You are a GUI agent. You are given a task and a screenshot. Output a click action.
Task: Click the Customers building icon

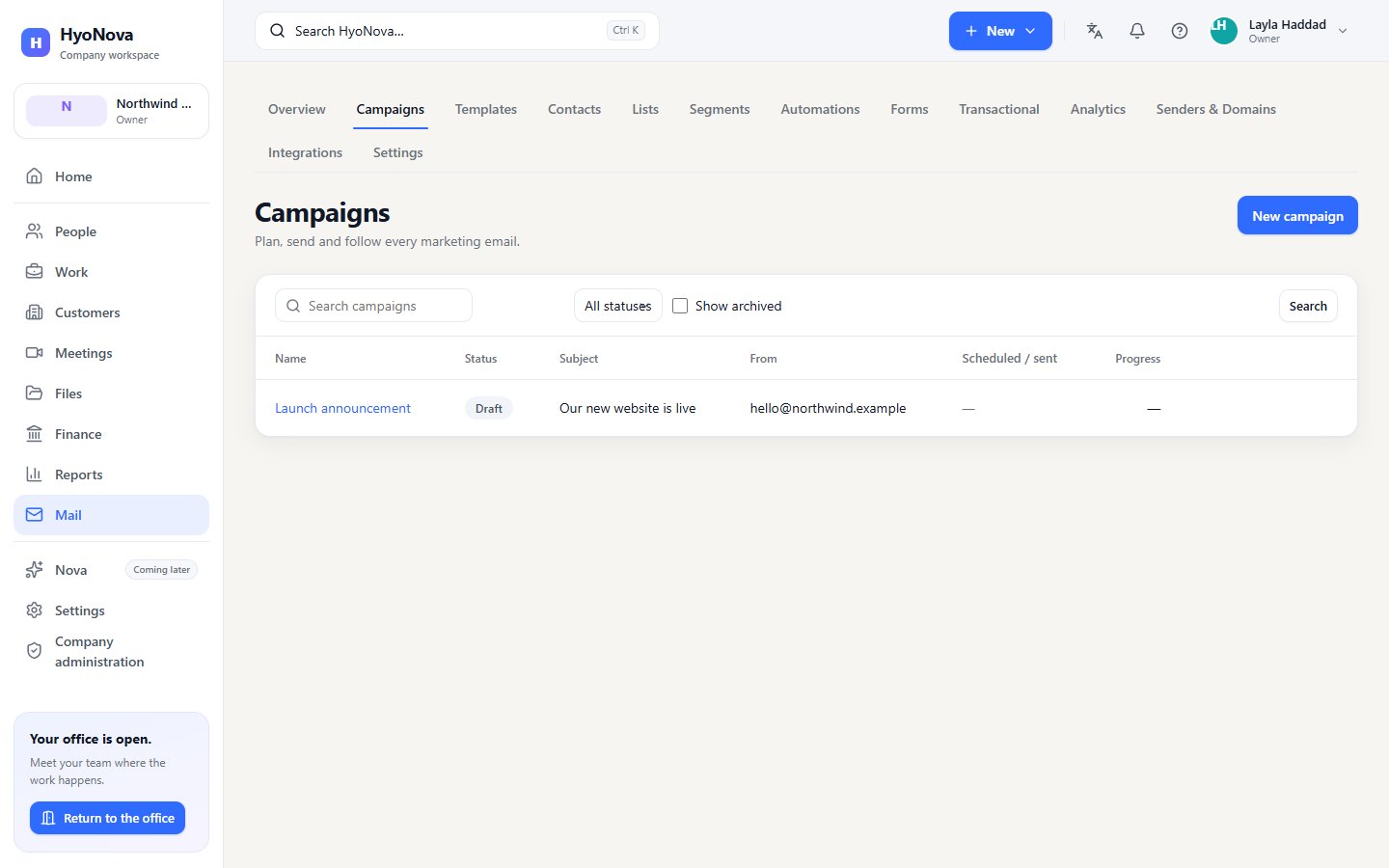click(34, 312)
